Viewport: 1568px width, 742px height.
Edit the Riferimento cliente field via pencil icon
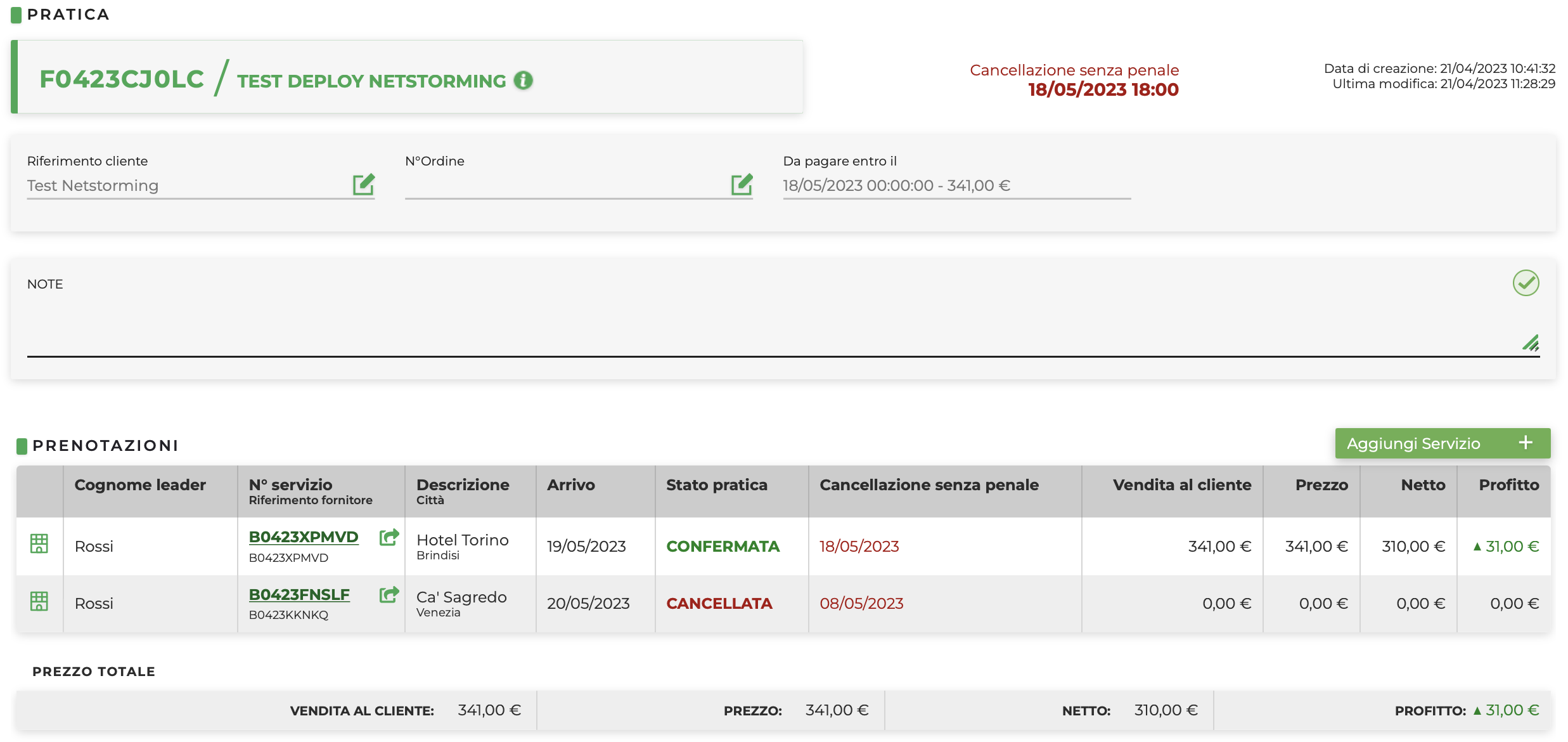coord(364,185)
